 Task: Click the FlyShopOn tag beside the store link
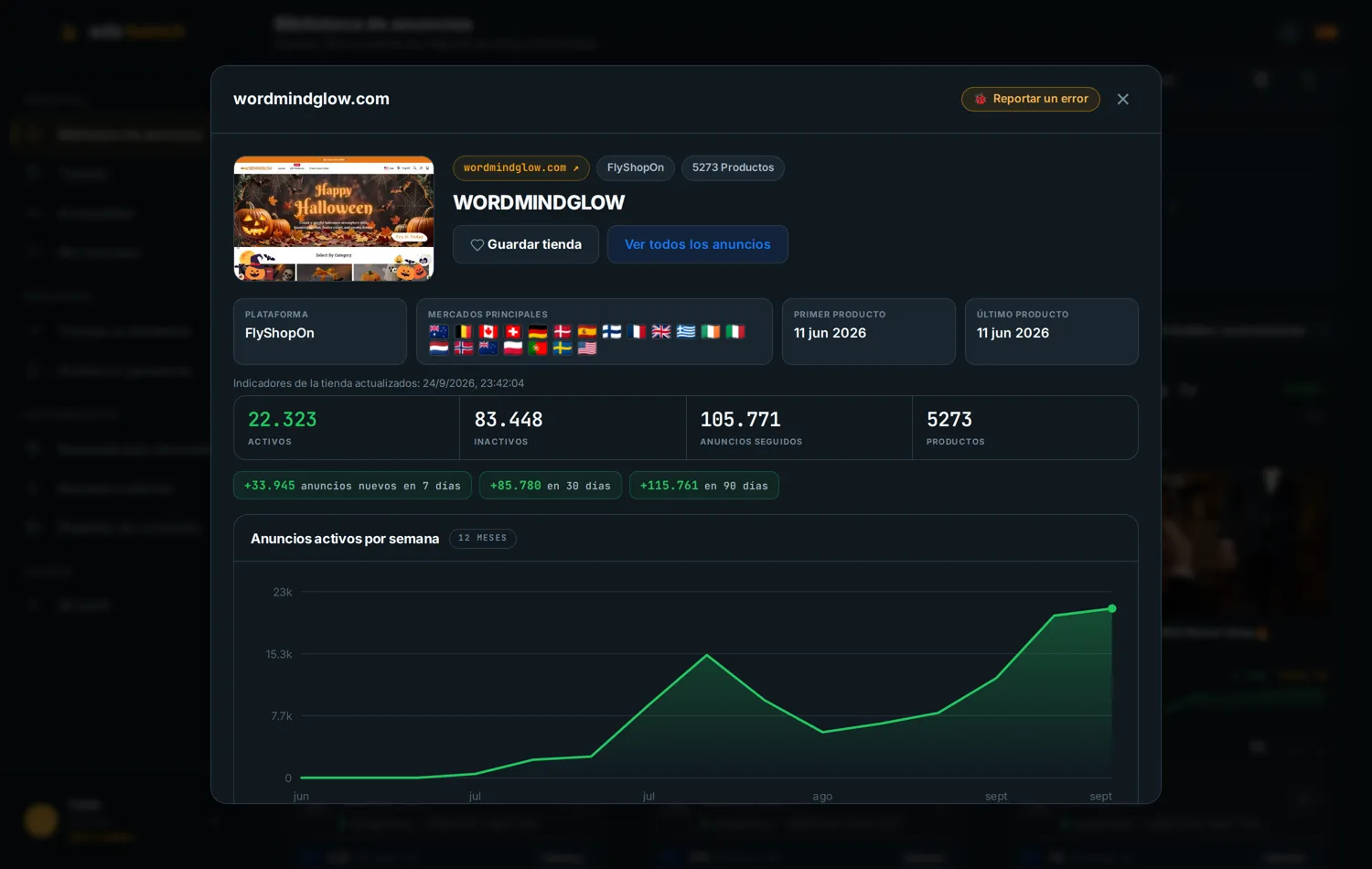[x=636, y=168]
